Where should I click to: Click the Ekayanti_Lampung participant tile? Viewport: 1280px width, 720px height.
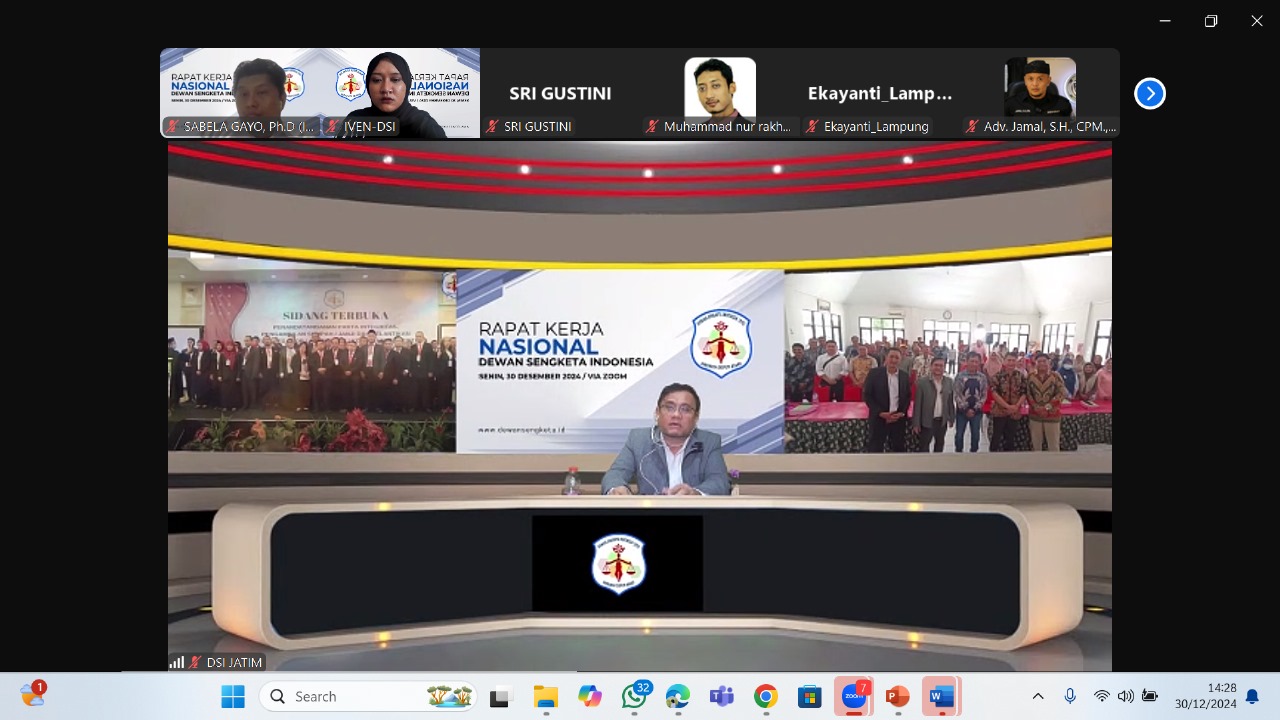880,93
